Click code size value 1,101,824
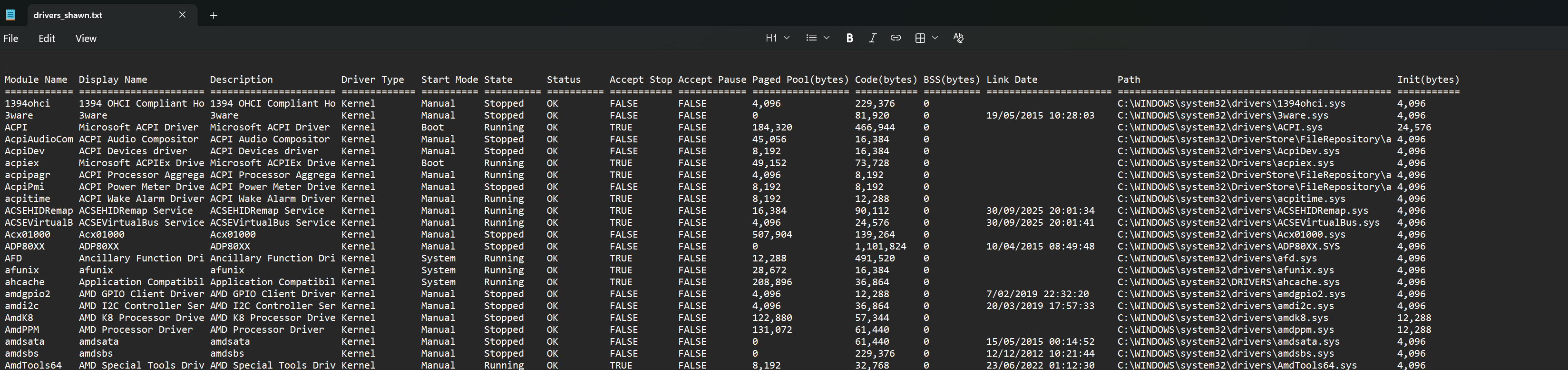Image resolution: width=1568 pixels, height=370 pixels. pyautogui.click(x=881, y=247)
